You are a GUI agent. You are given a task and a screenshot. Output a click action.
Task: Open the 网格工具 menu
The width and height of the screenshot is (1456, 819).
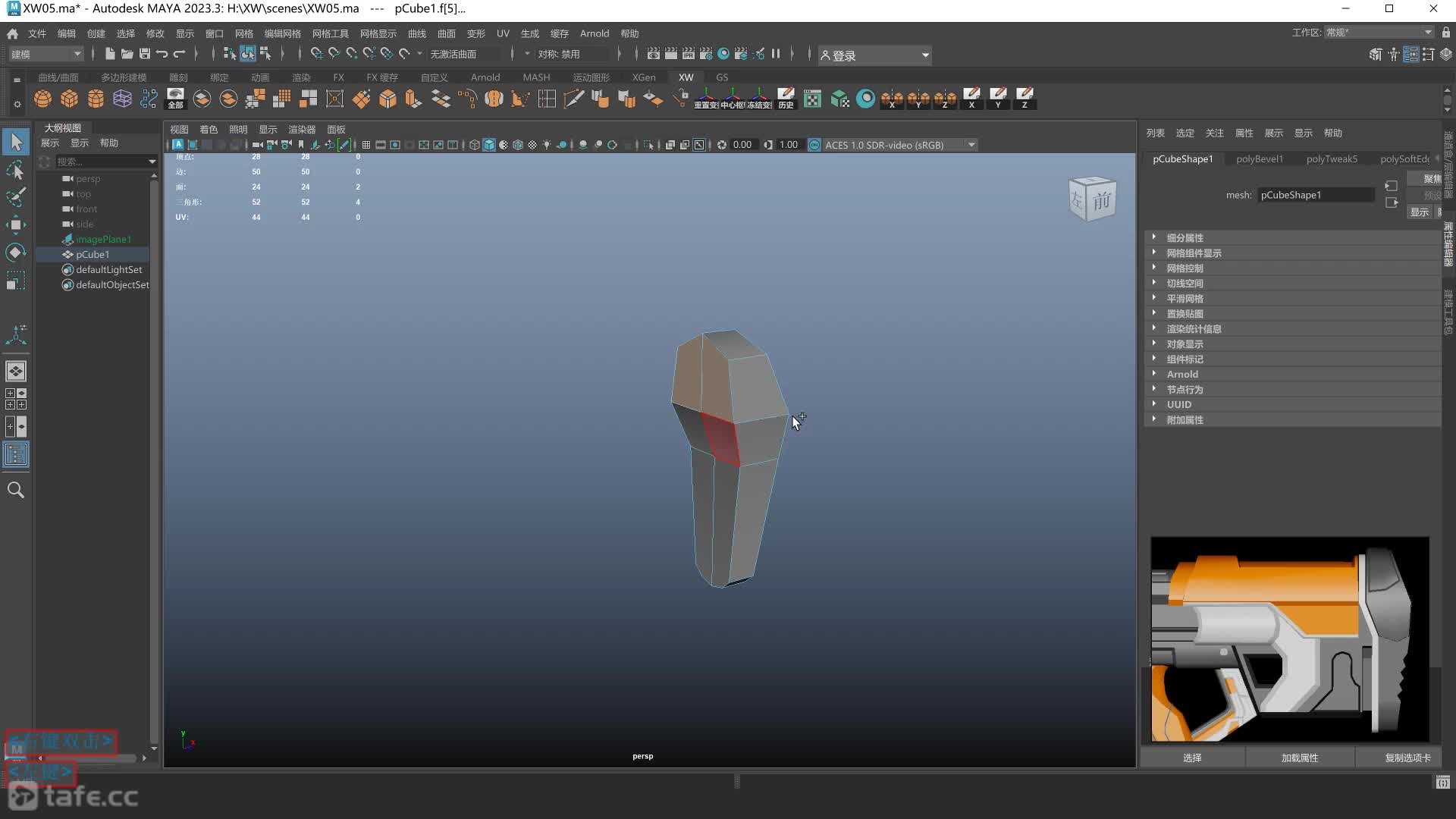click(x=330, y=33)
